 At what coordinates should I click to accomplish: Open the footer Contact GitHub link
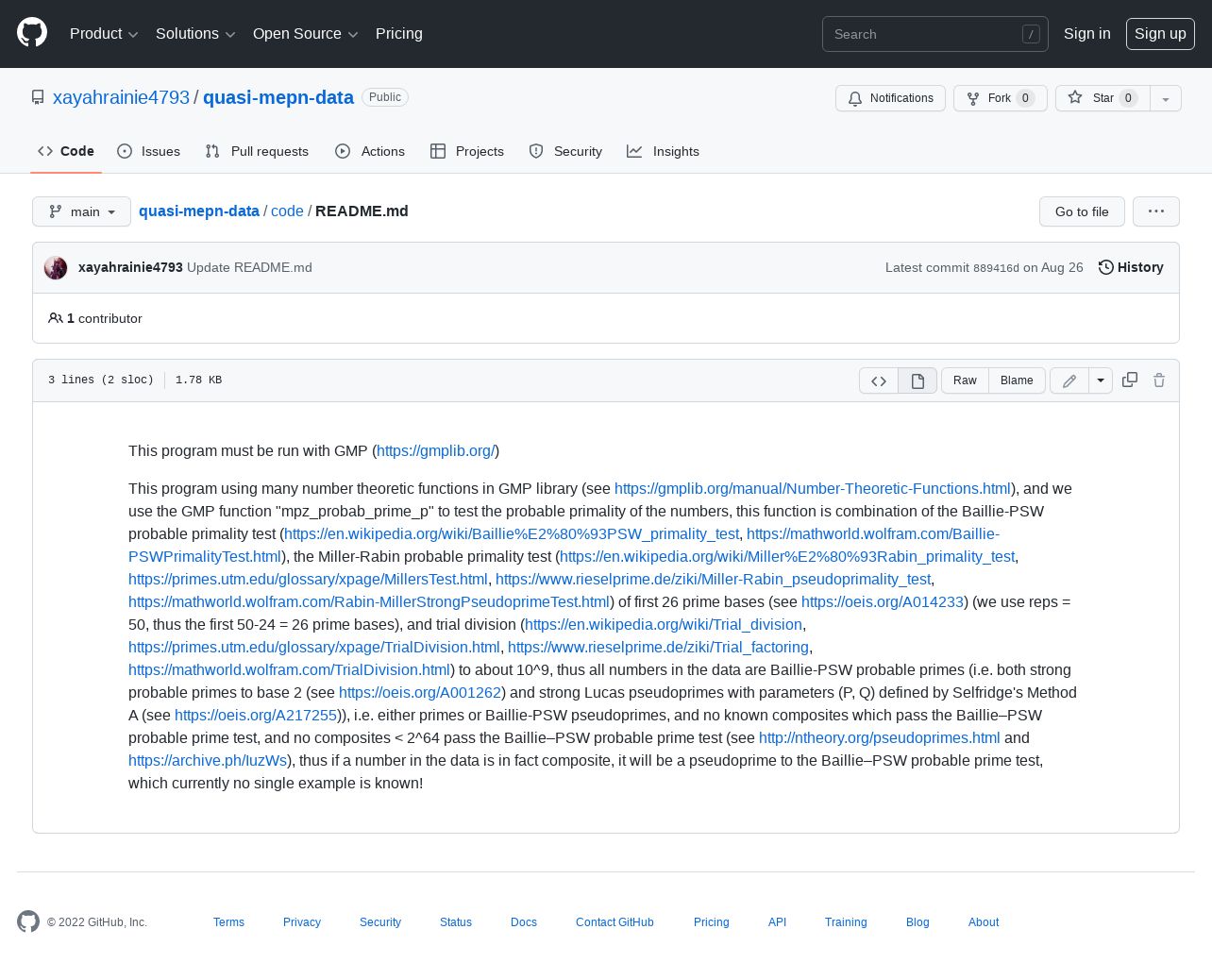pyautogui.click(x=614, y=922)
